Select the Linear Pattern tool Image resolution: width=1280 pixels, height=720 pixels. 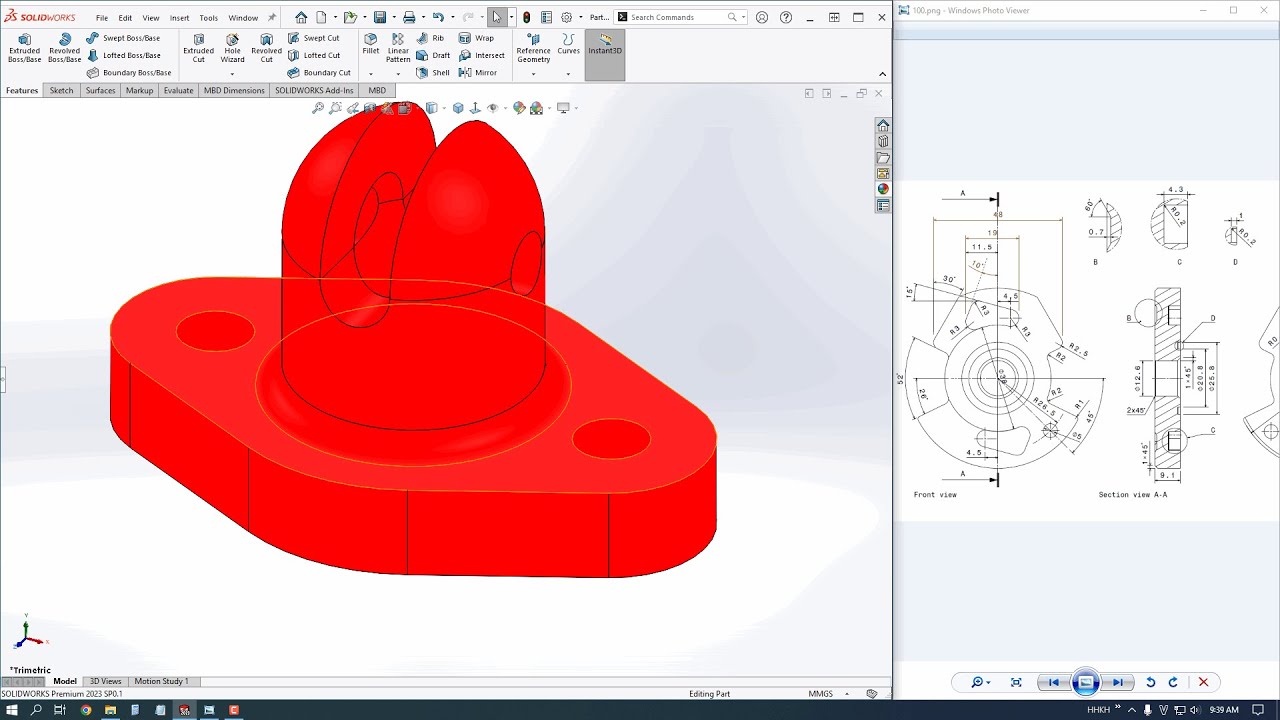pos(398,47)
